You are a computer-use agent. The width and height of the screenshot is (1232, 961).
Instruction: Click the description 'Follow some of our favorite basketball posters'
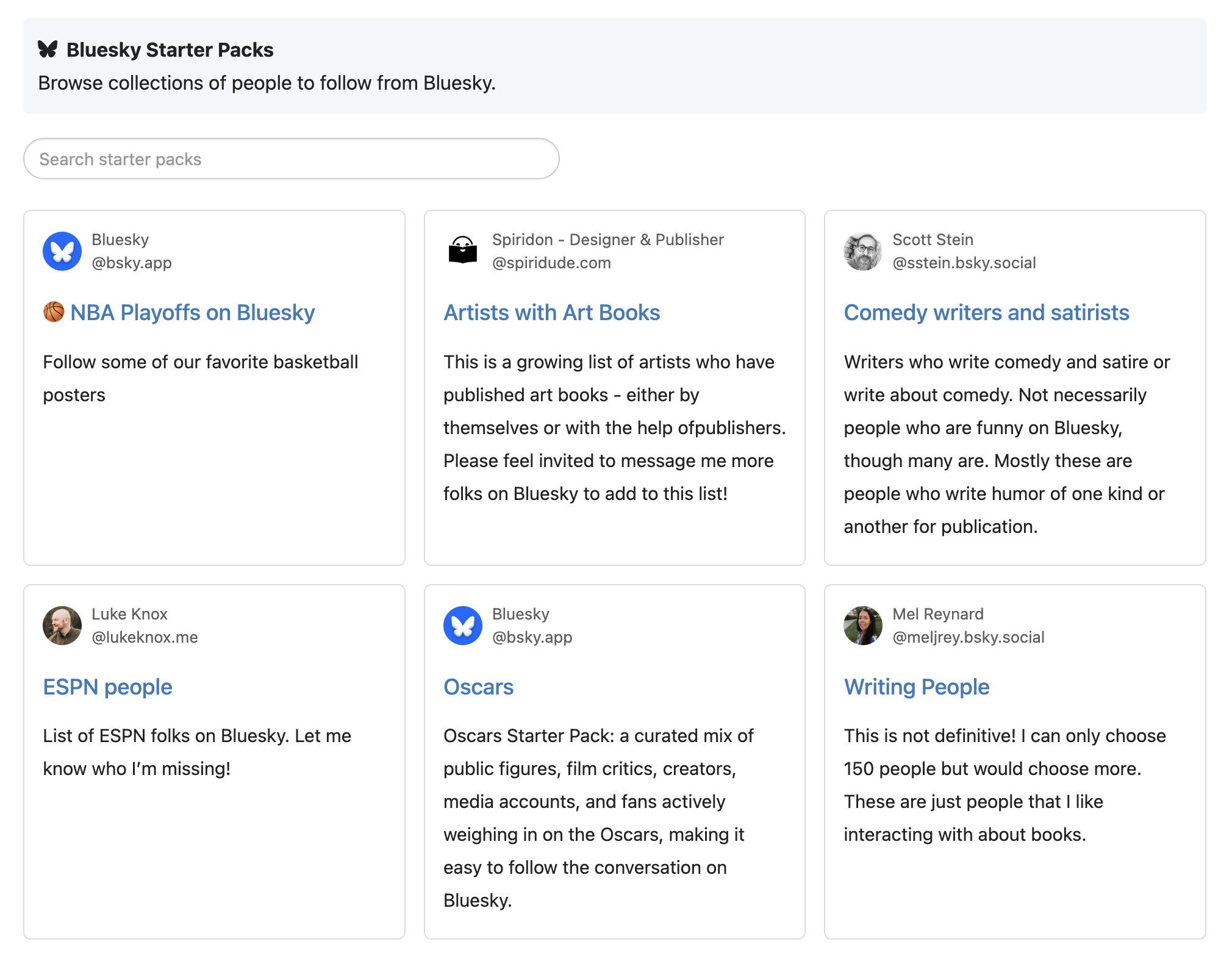tap(201, 378)
